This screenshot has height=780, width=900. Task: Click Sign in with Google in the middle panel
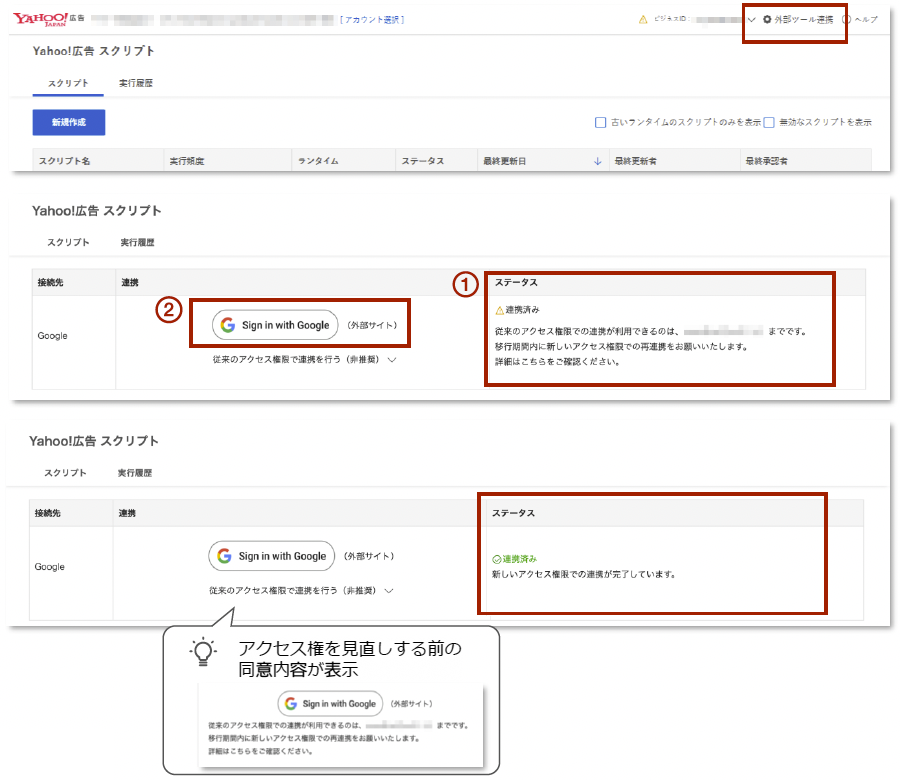(x=275, y=325)
